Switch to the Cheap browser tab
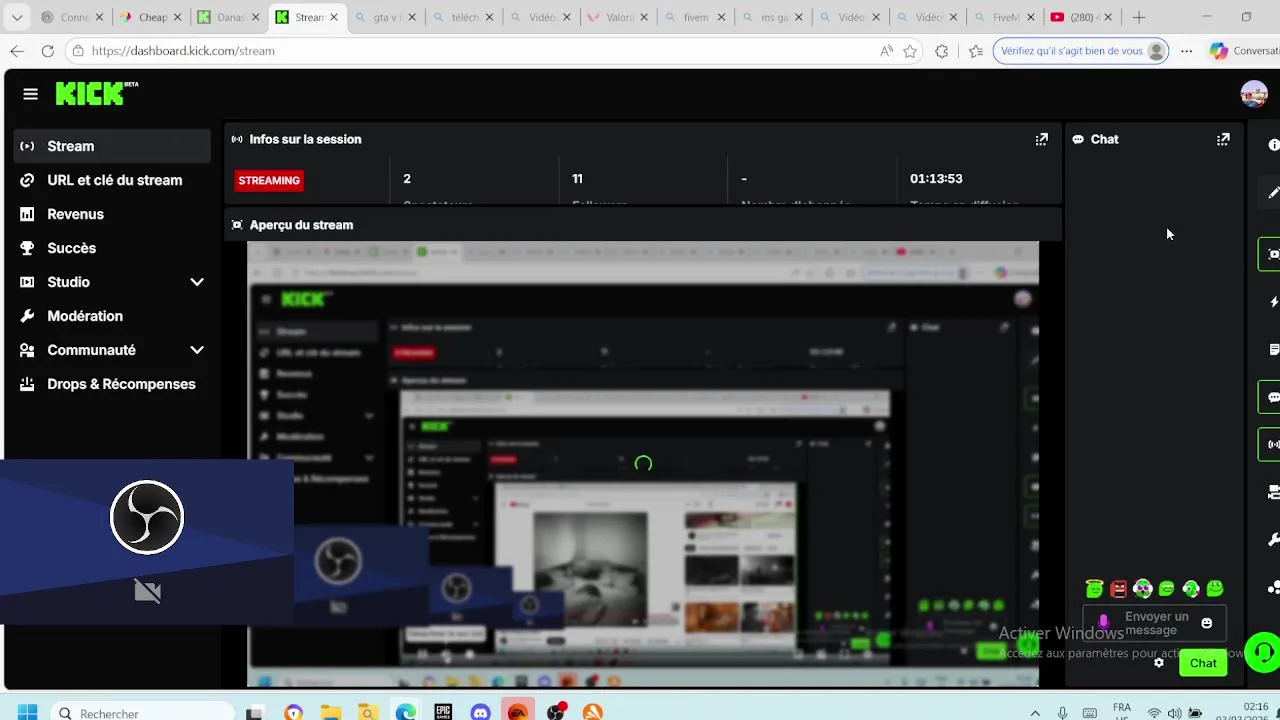1280x720 pixels. pos(145,17)
